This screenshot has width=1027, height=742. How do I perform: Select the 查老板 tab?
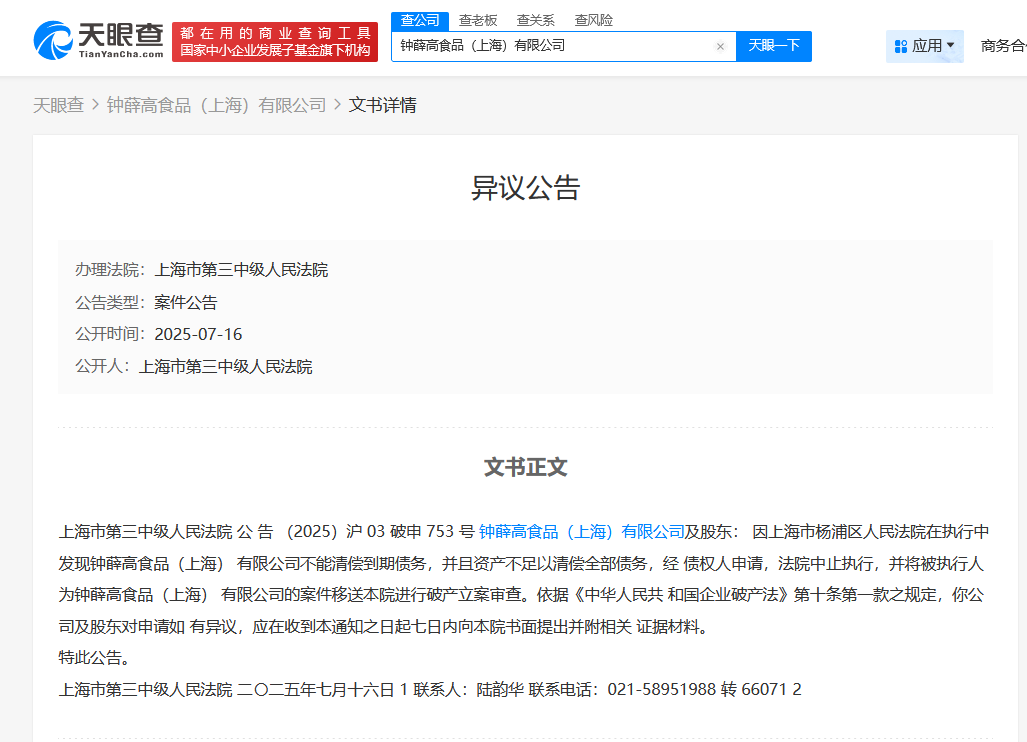(478, 20)
